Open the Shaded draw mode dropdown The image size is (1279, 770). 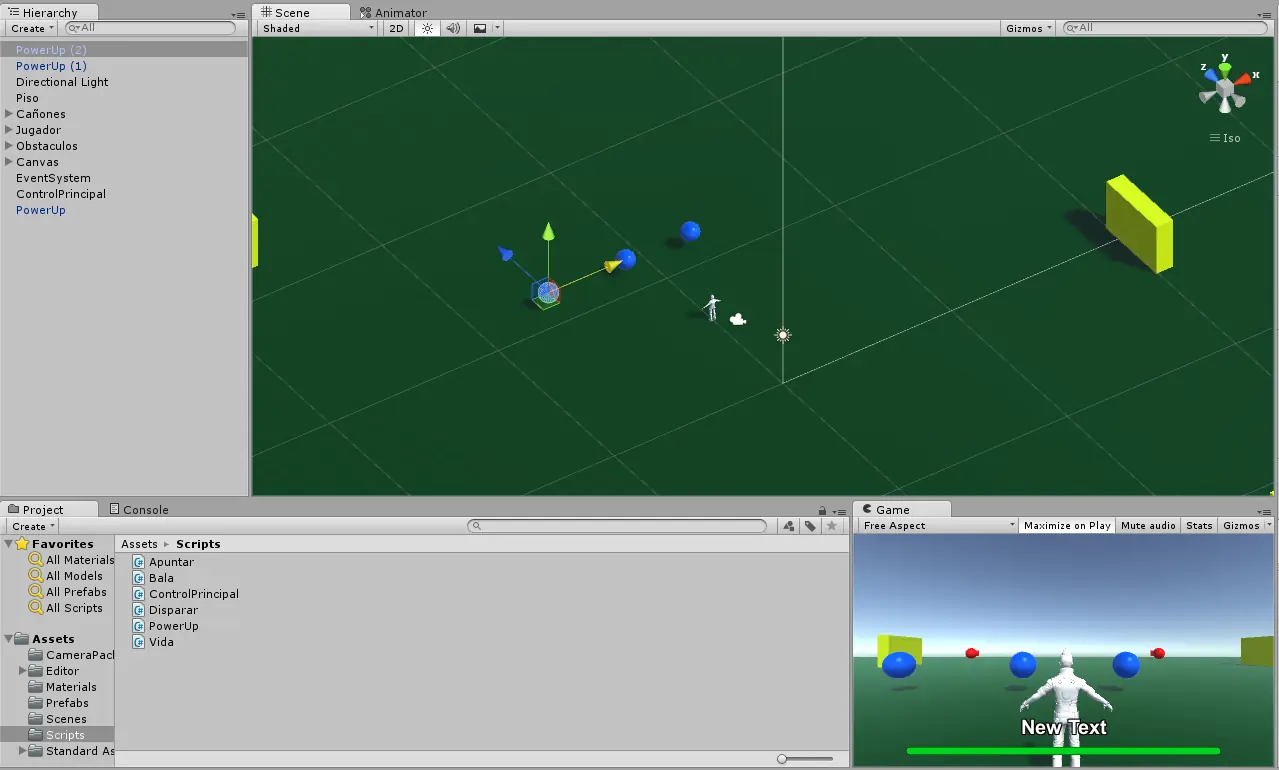click(317, 28)
